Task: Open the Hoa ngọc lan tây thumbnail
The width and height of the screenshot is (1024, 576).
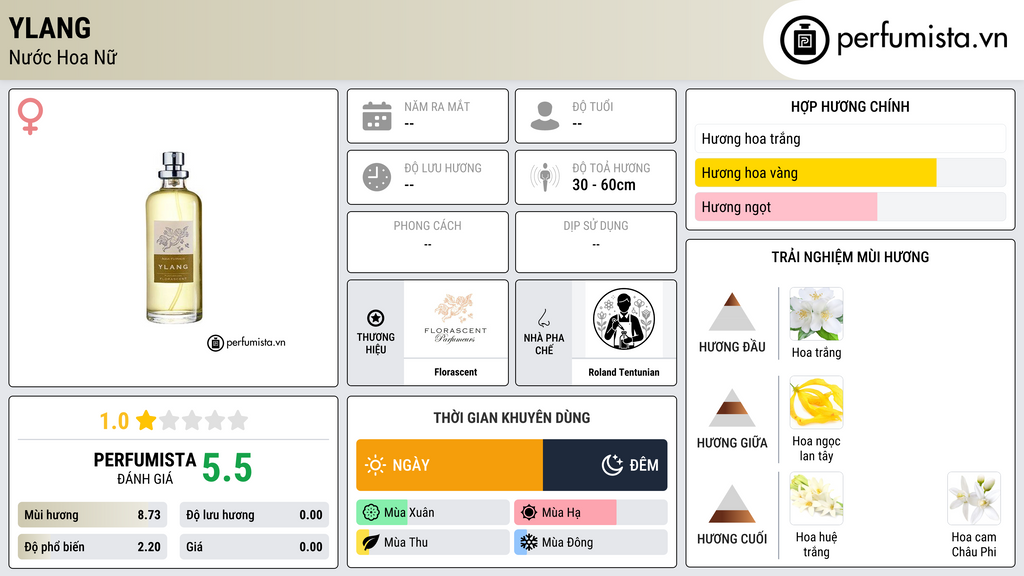Action: pyautogui.click(x=816, y=403)
